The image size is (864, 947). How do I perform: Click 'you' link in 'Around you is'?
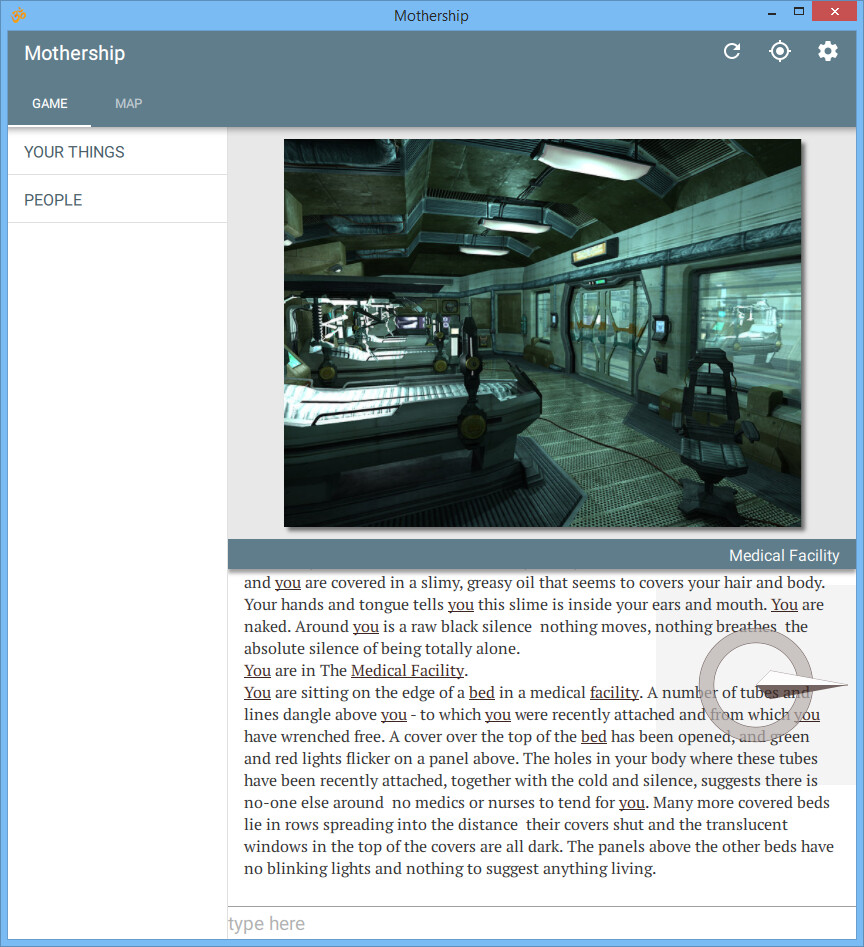click(x=366, y=627)
